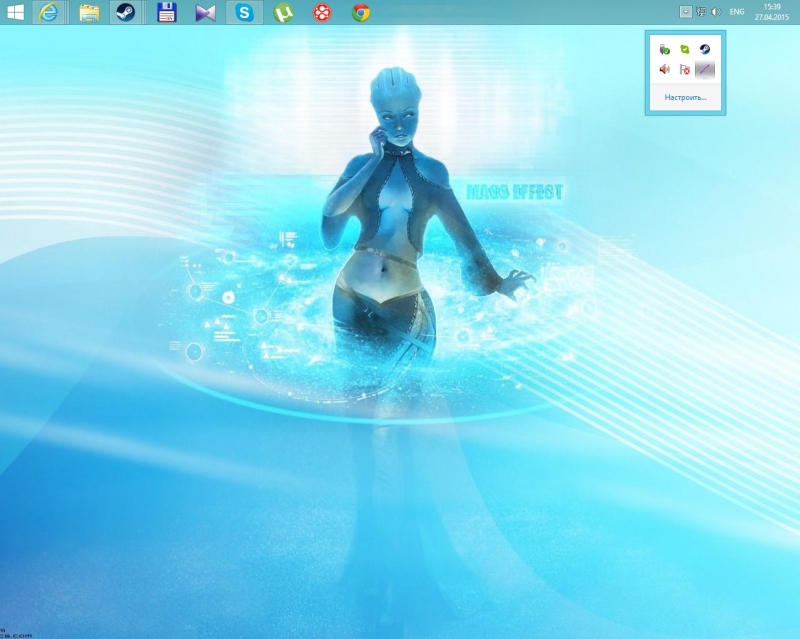Open the Action Center flag icon in the tray popup
Screen dimensions: 800x639
(x=685, y=69)
